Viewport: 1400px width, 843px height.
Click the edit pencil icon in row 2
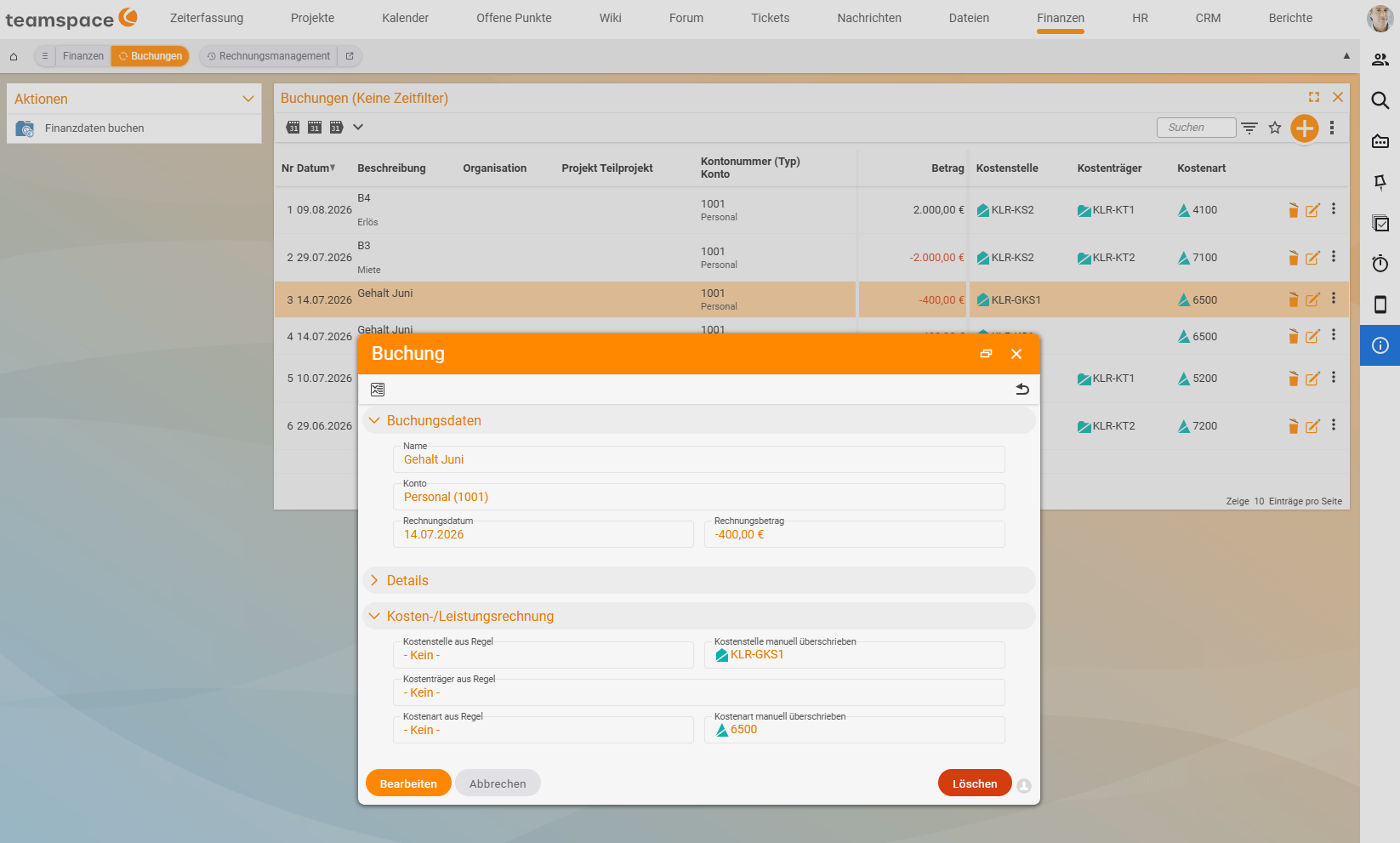pyautogui.click(x=1312, y=258)
